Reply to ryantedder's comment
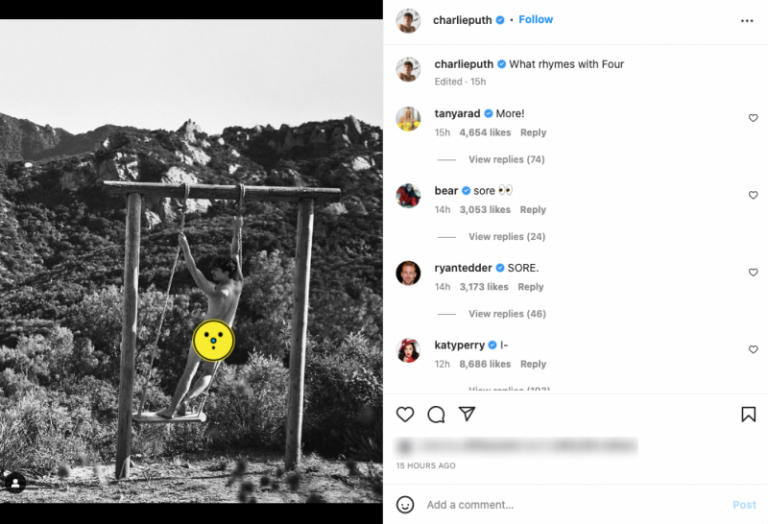 pyautogui.click(x=530, y=287)
